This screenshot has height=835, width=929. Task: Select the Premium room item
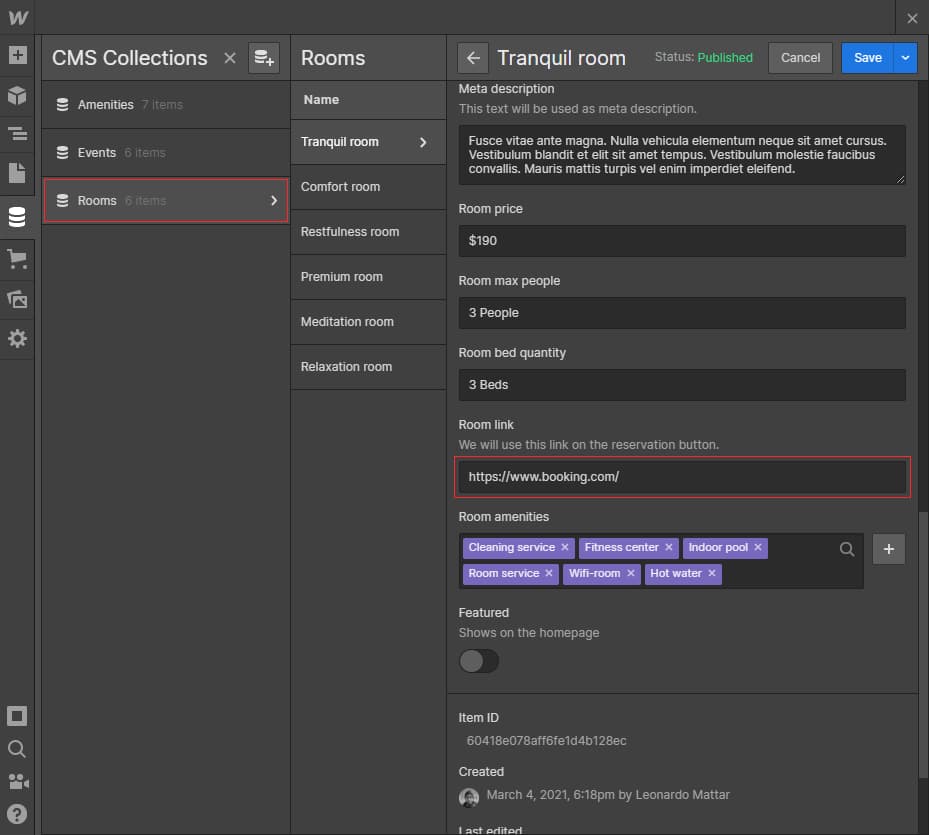click(x=342, y=277)
